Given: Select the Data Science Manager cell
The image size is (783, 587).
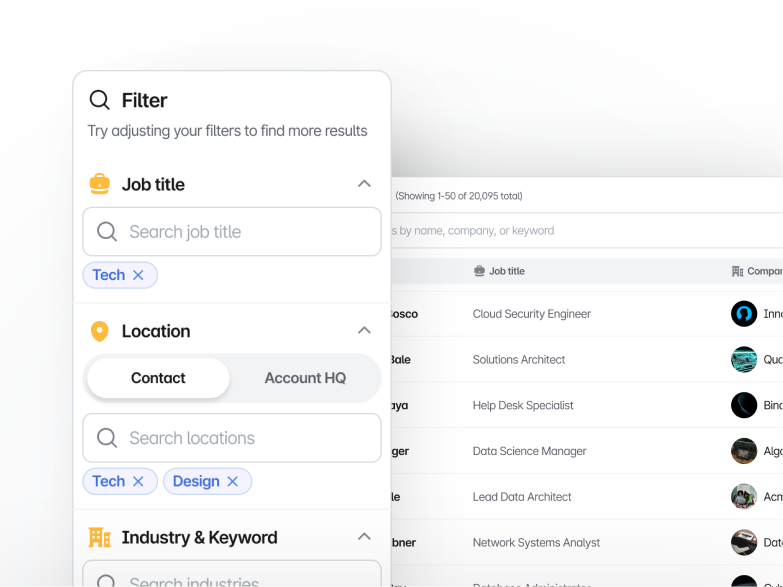Looking at the screenshot, I should [x=529, y=451].
